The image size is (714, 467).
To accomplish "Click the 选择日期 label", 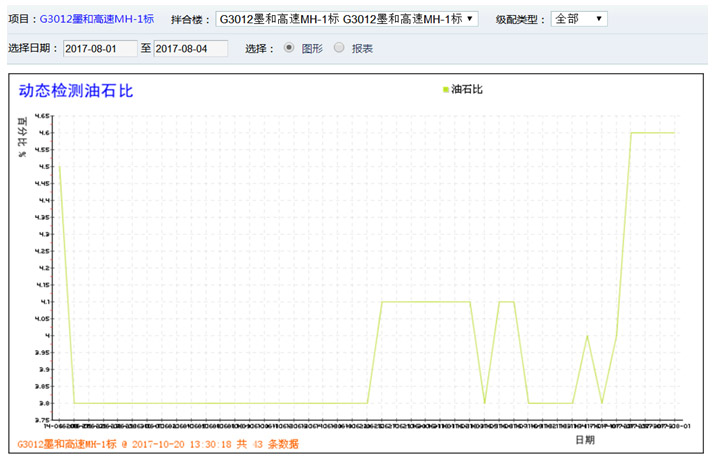I will coord(32,48).
